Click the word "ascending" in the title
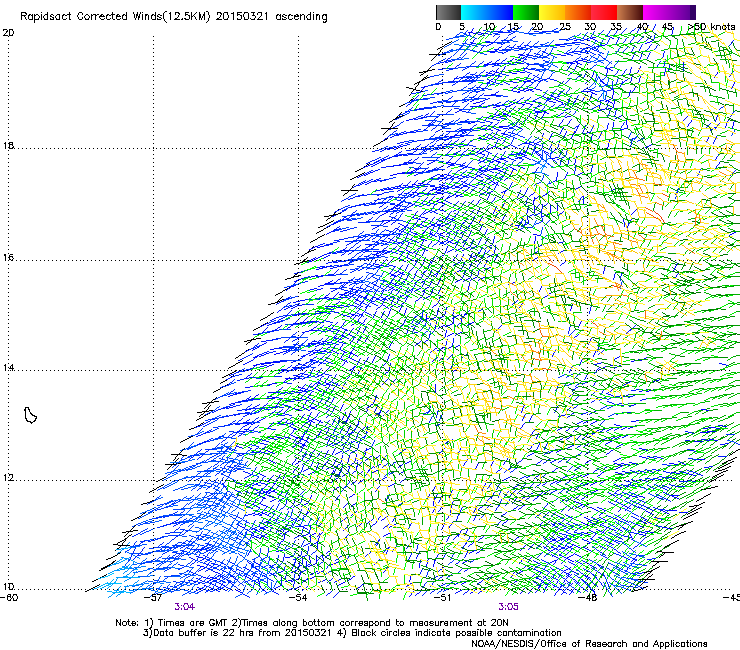The width and height of the screenshot is (740, 650). [301, 17]
